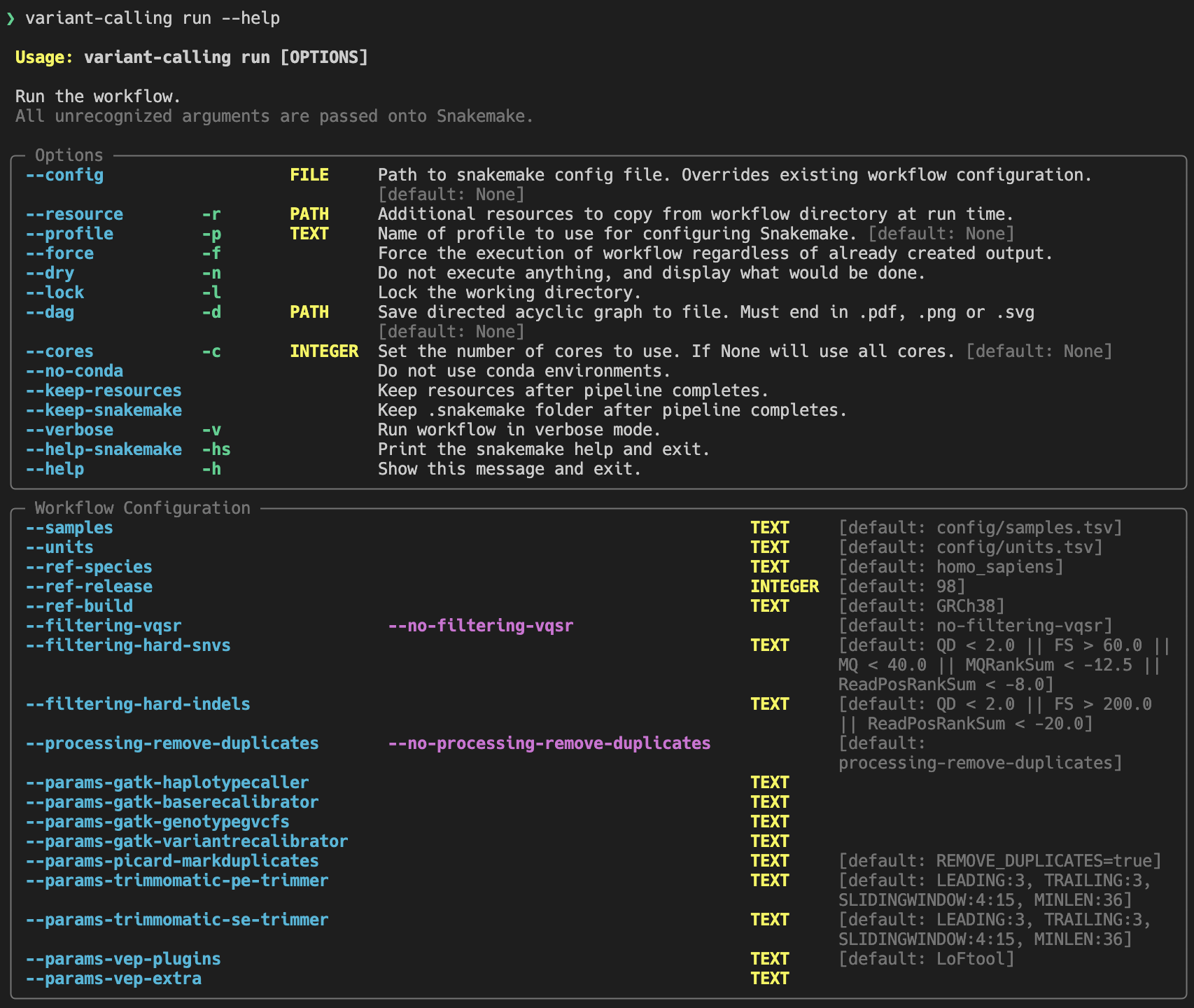Select the --dry option text
This screenshot has width=1194, height=1008.
(50, 273)
